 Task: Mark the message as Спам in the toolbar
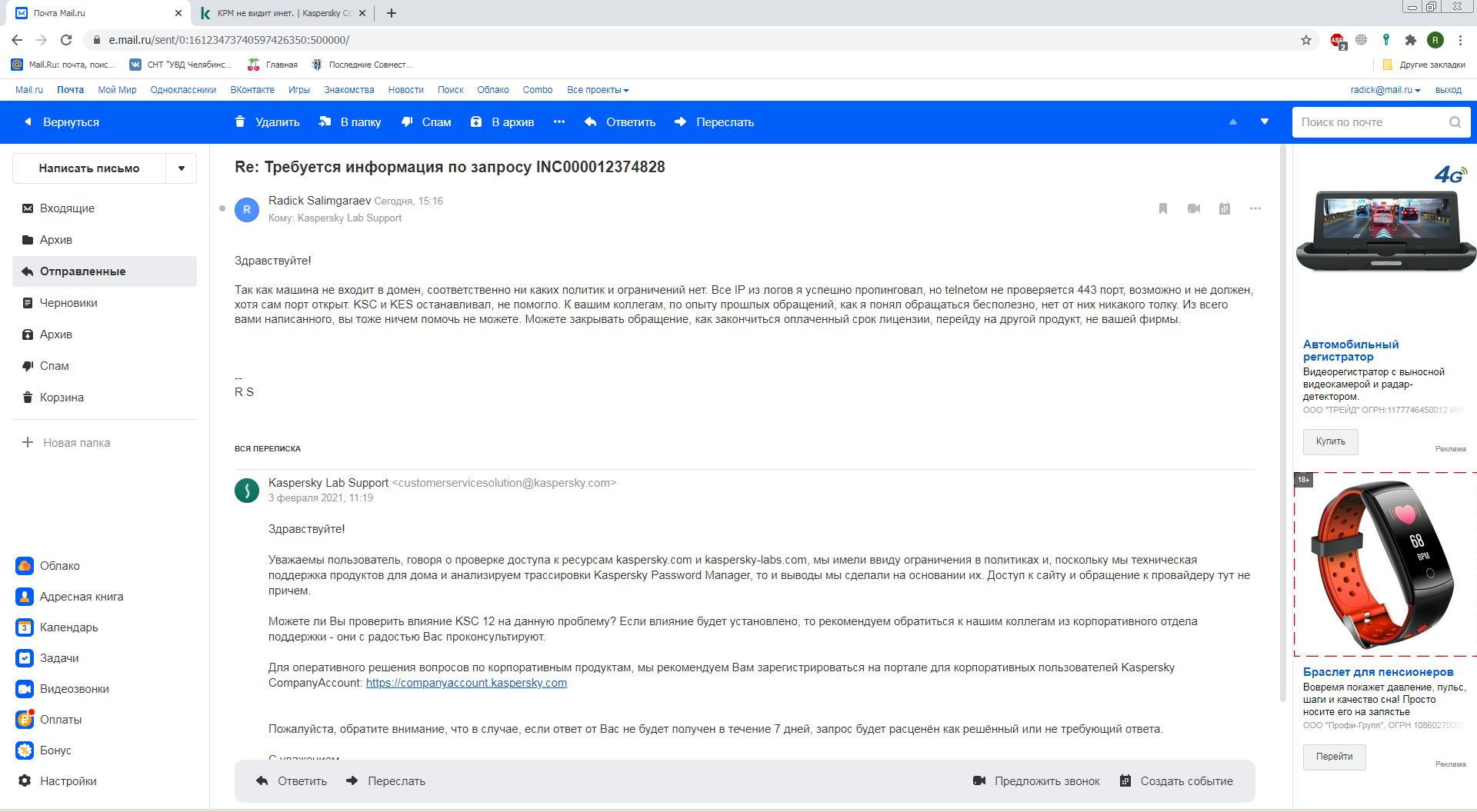[426, 121]
